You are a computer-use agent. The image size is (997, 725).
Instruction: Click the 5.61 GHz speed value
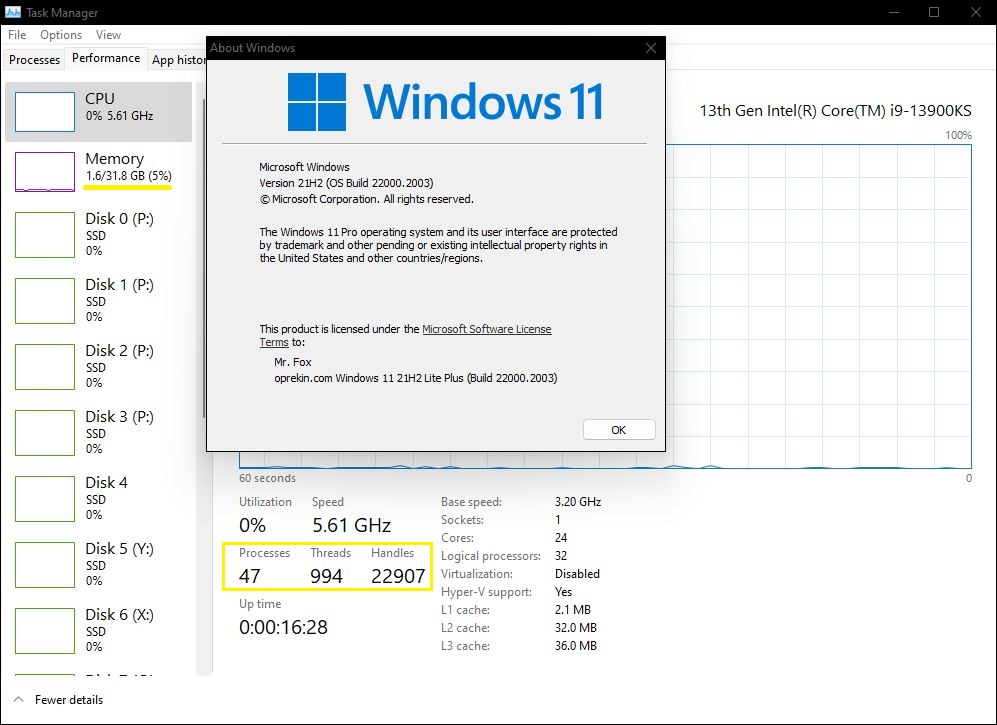click(x=351, y=525)
